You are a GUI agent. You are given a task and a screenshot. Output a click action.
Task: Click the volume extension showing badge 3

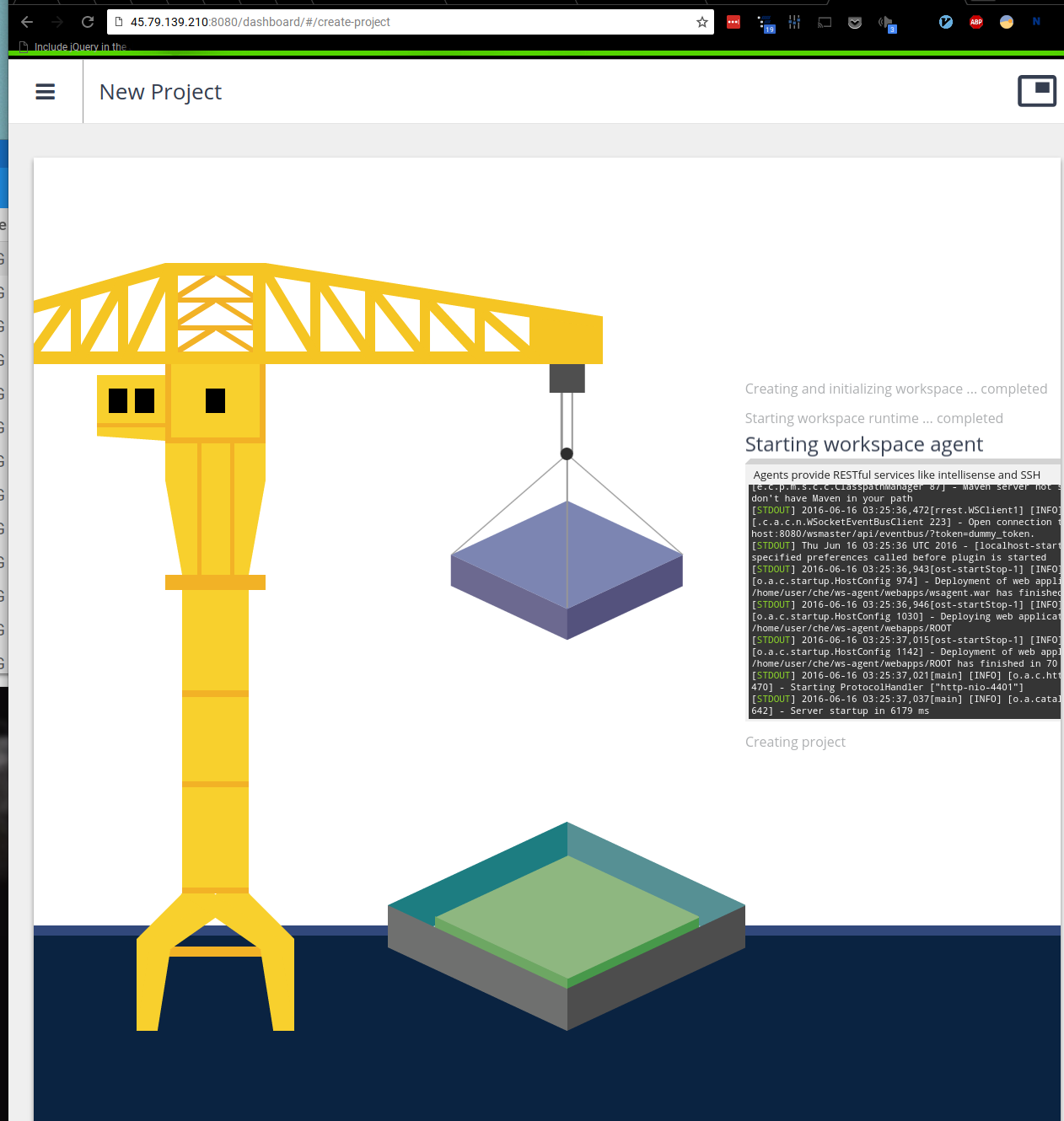[886, 22]
